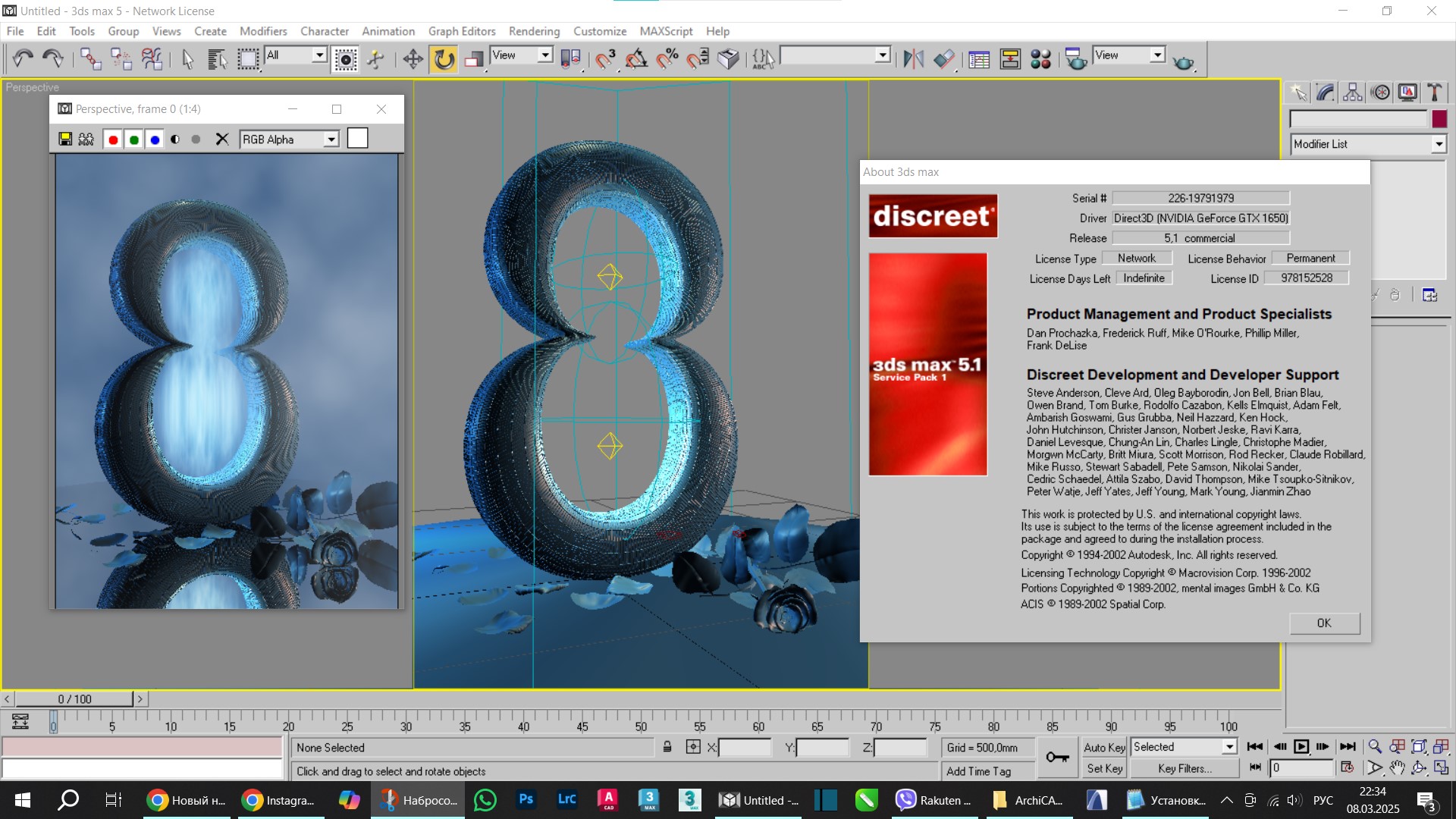
Task: Click the Mirror Selected Objects icon
Action: coord(913,59)
